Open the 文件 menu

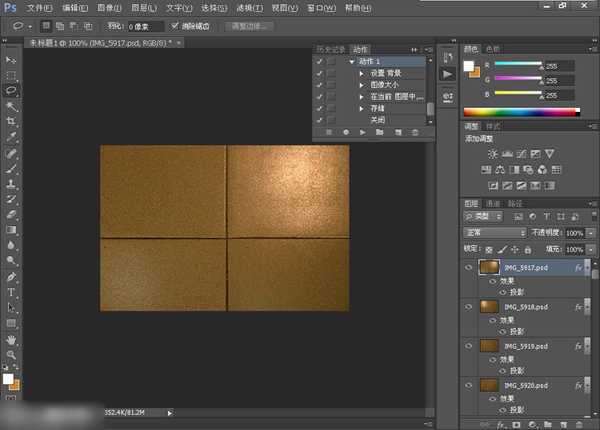(39, 7)
